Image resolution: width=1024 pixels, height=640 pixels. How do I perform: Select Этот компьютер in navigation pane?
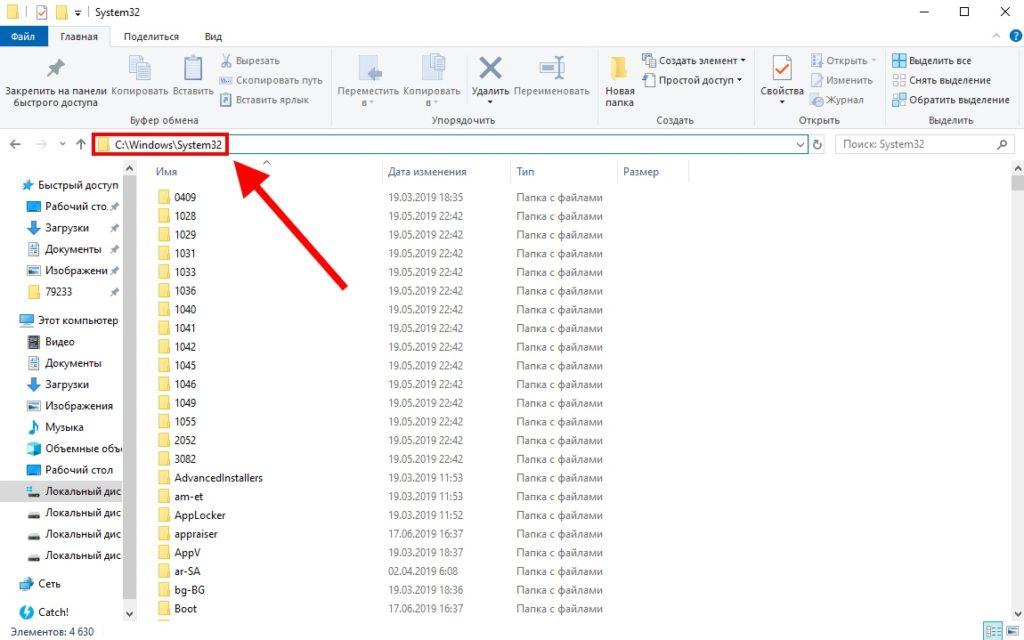pos(69,321)
